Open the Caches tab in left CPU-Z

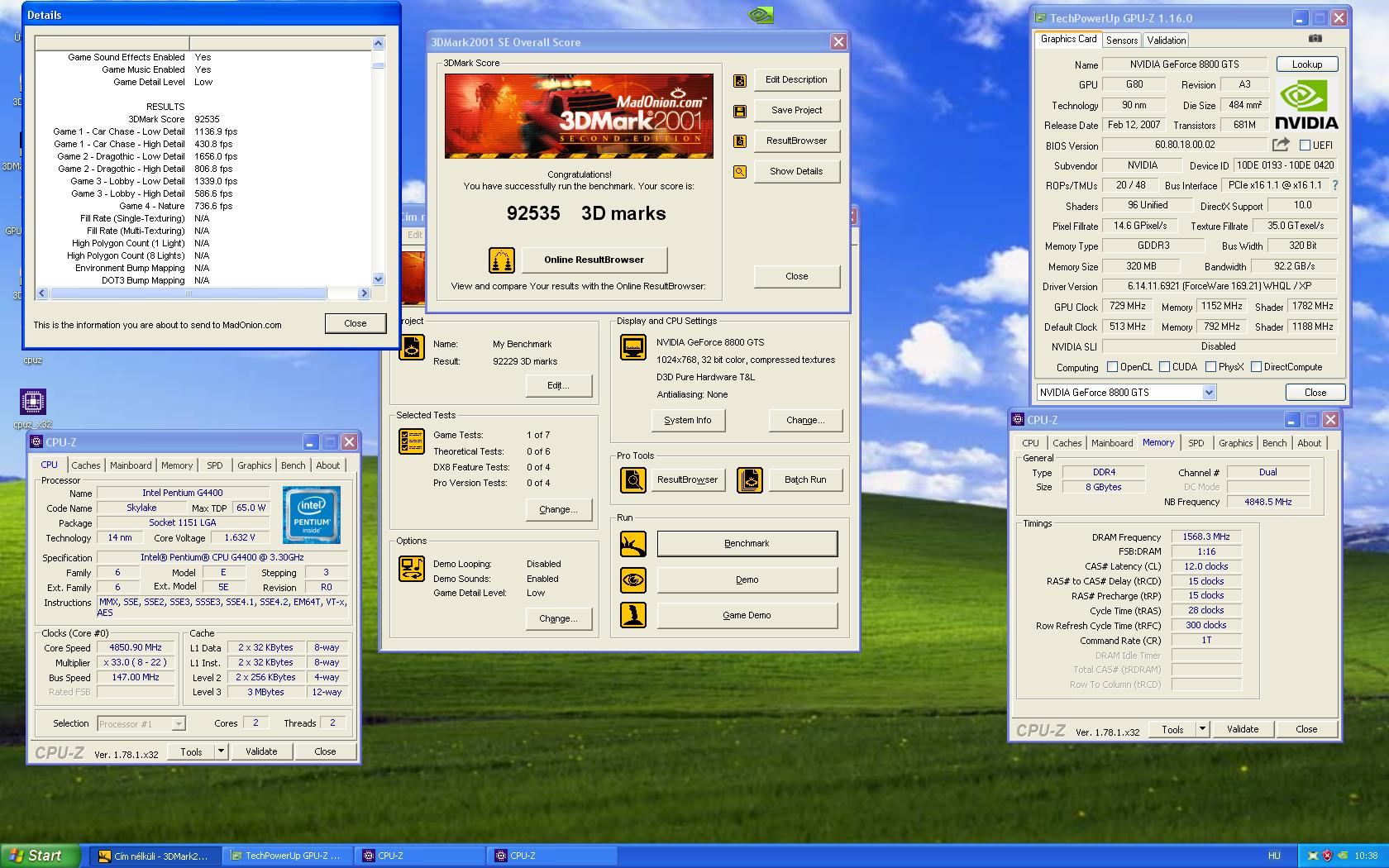(x=85, y=465)
